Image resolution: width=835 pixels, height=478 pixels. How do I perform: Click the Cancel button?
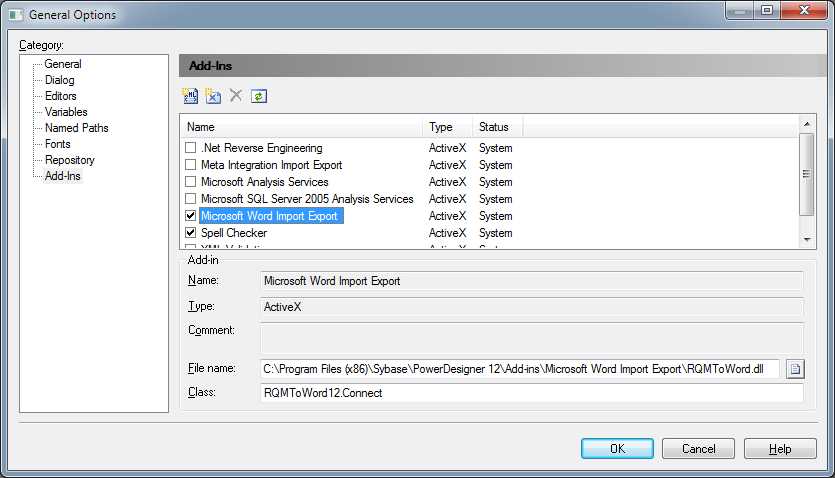pyautogui.click(x=698, y=449)
